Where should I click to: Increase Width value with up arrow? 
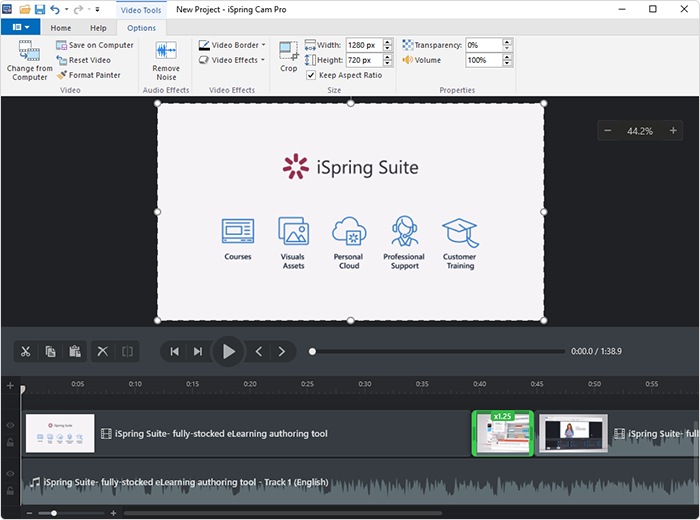coord(388,42)
